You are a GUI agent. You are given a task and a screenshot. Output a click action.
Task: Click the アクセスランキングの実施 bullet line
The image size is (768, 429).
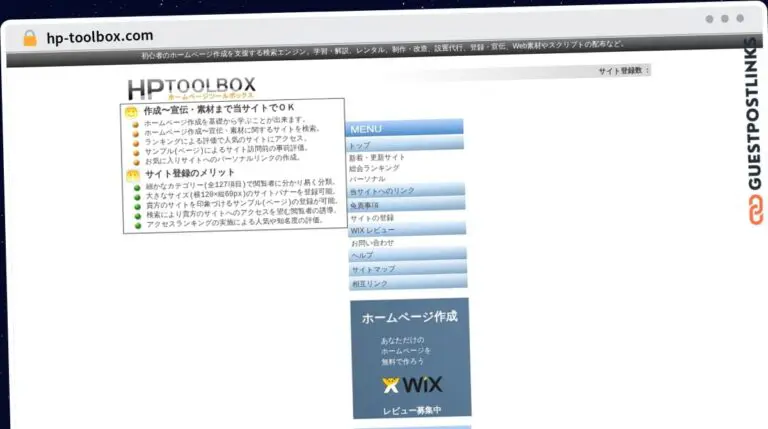pyautogui.click(x=235, y=222)
